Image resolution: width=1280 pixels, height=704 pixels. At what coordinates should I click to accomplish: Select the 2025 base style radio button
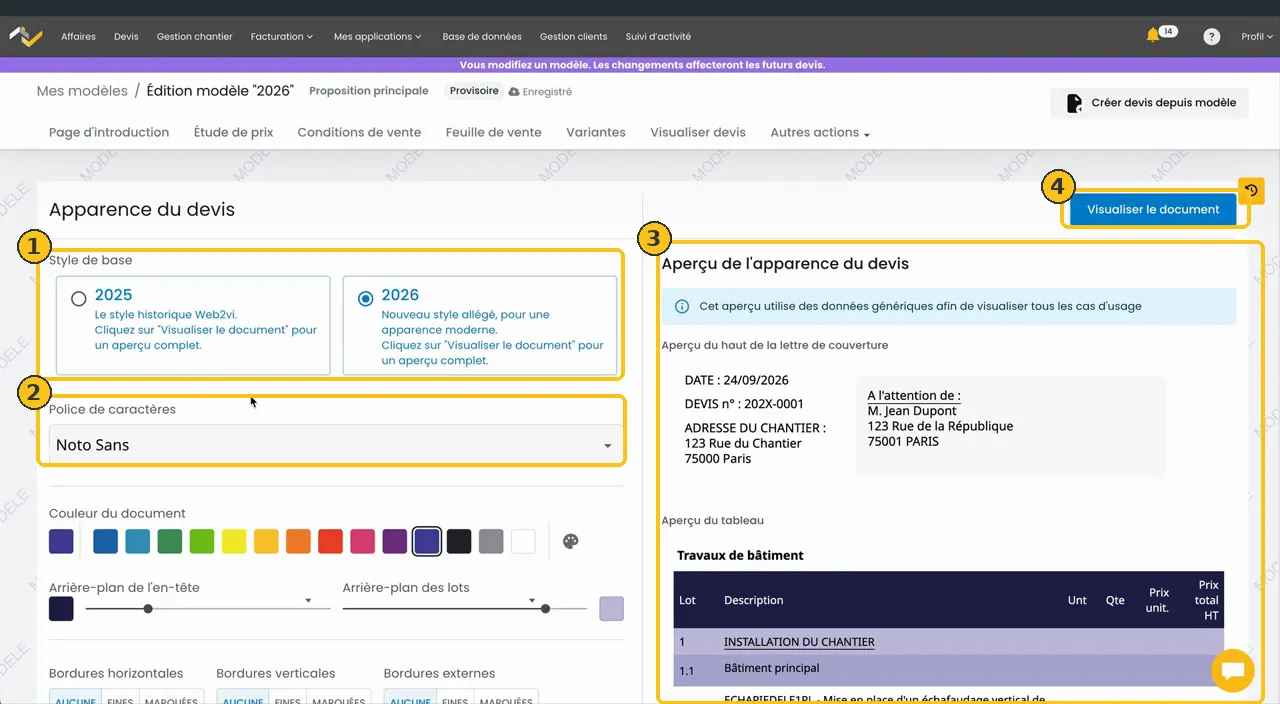(79, 298)
